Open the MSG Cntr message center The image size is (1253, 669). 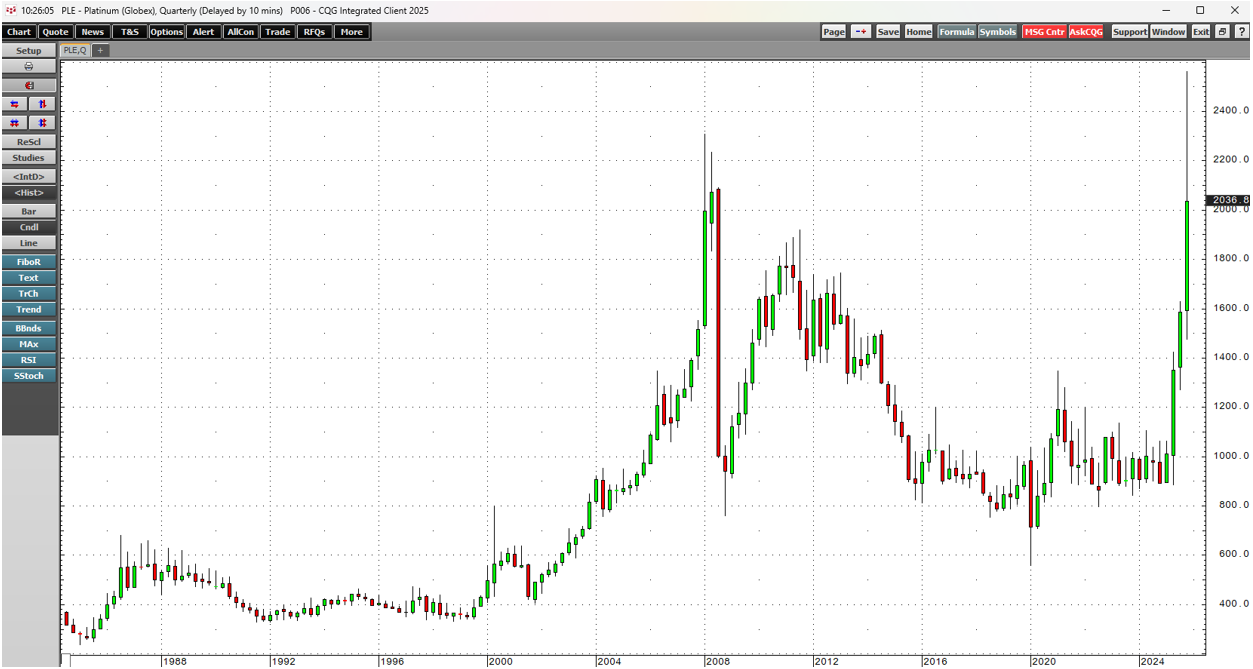pos(1043,32)
